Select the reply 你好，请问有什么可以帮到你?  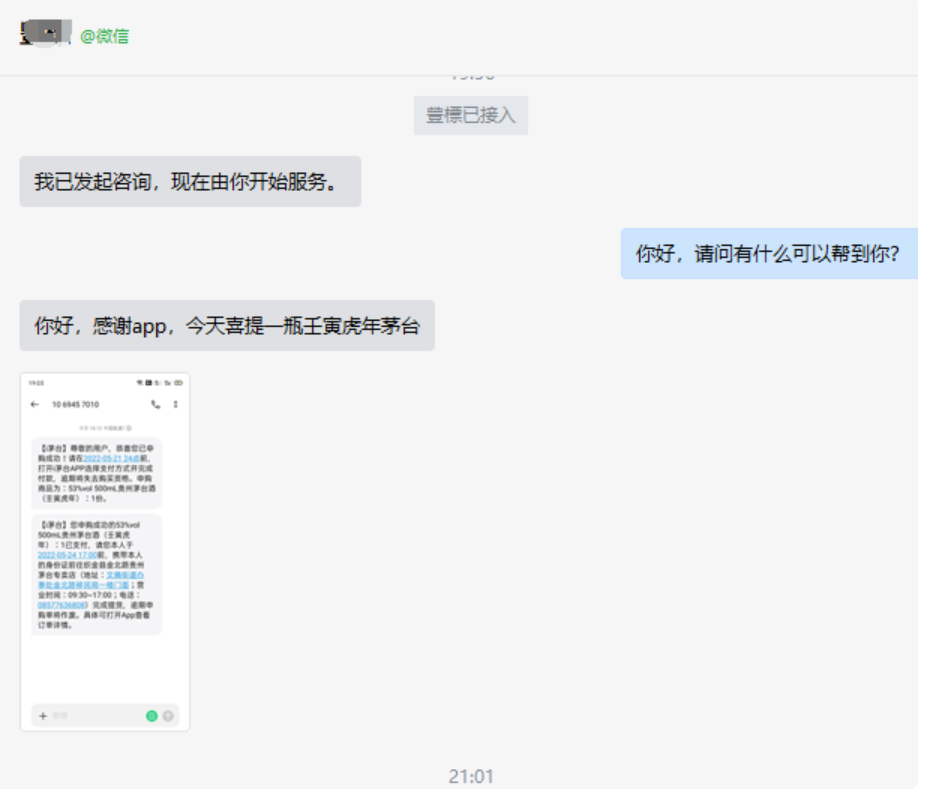pyautogui.click(x=769, y=254)
